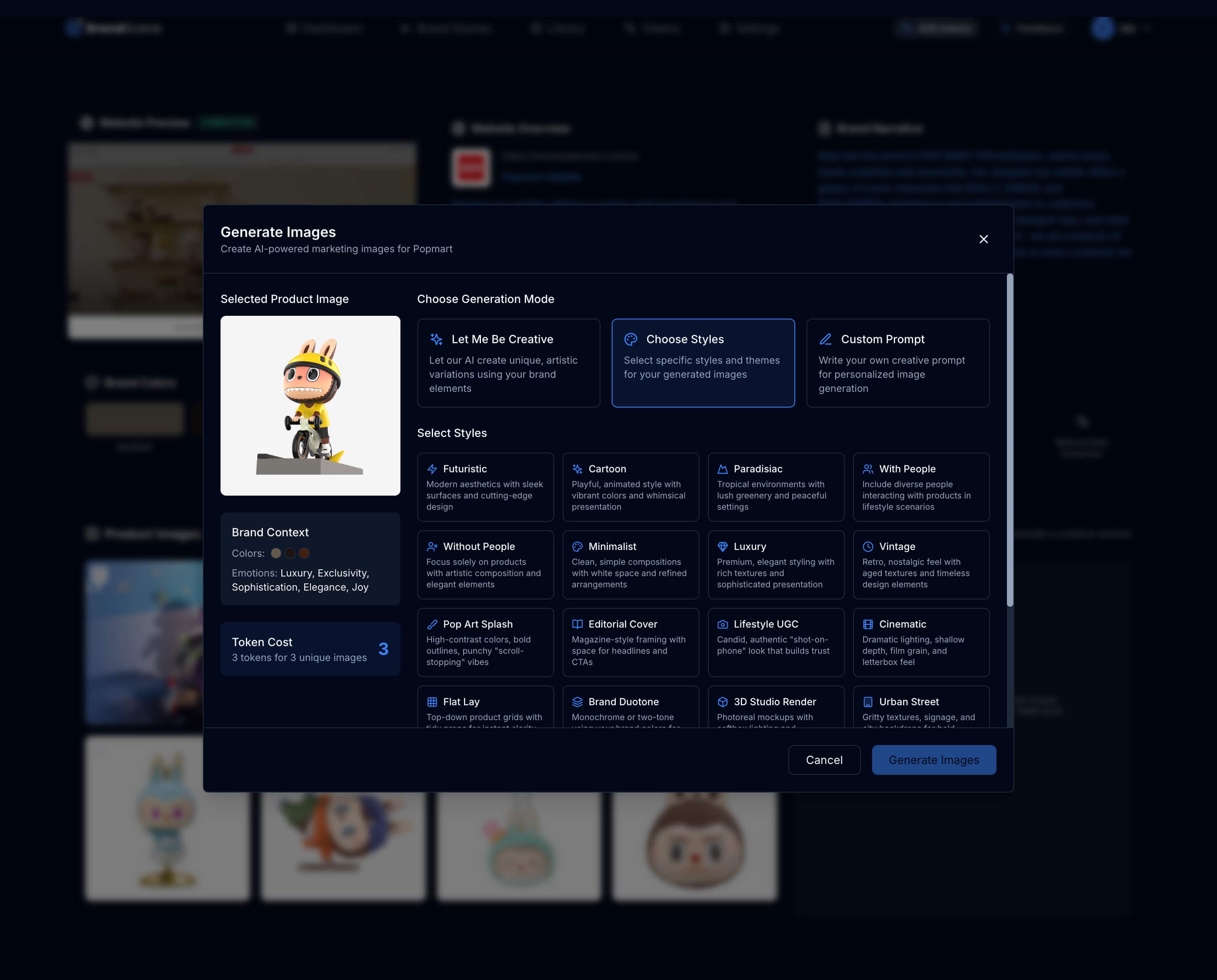Click the camera icon for Lifestyle UGC
This screenshot has width=1217, height=980.
point(722,624)
